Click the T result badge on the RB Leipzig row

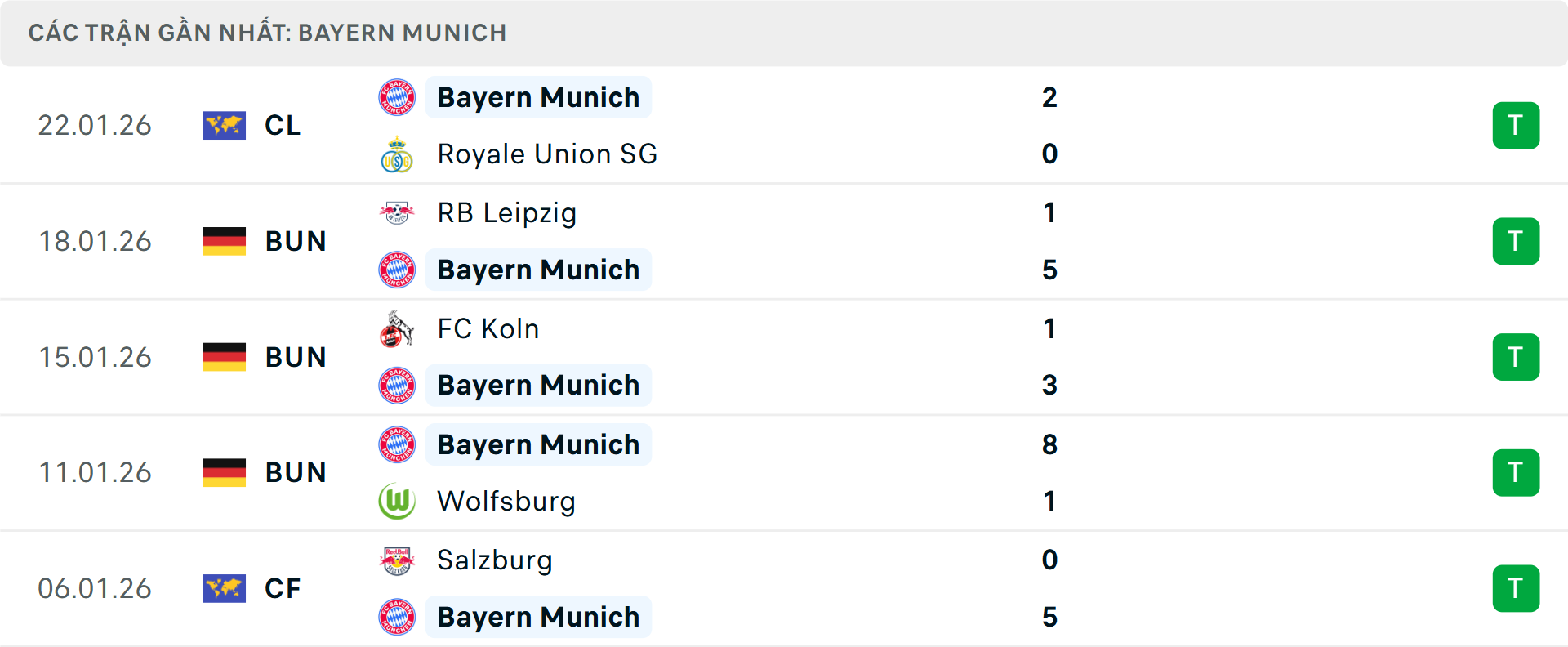pyautogui.click(x=1517, y=241)
